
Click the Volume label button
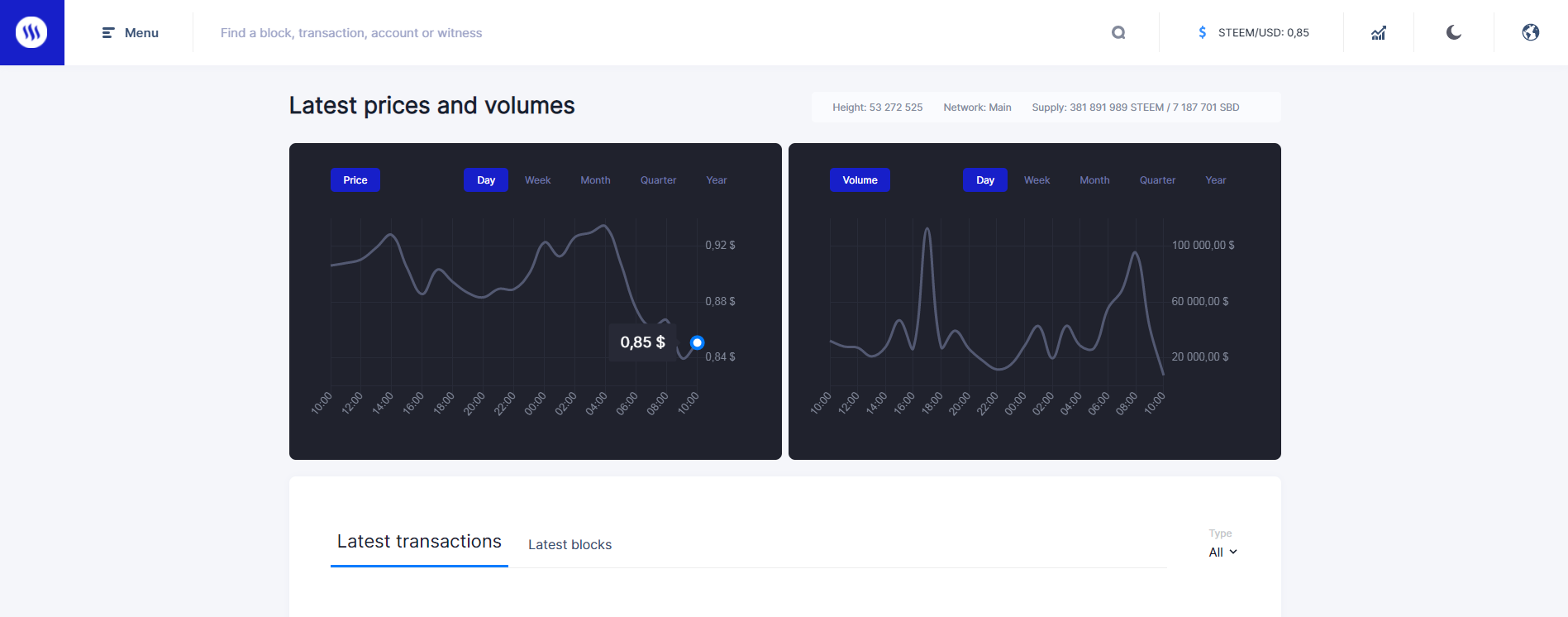click(x=860, y=180)
